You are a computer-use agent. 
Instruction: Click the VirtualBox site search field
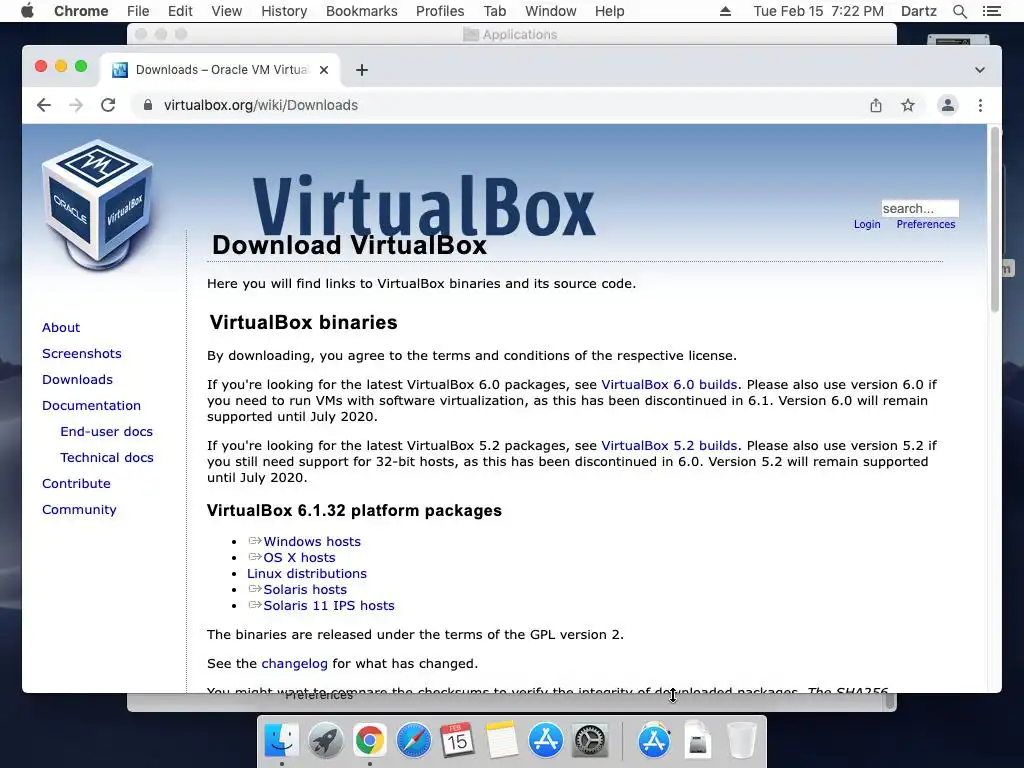(x=920, y=208)
